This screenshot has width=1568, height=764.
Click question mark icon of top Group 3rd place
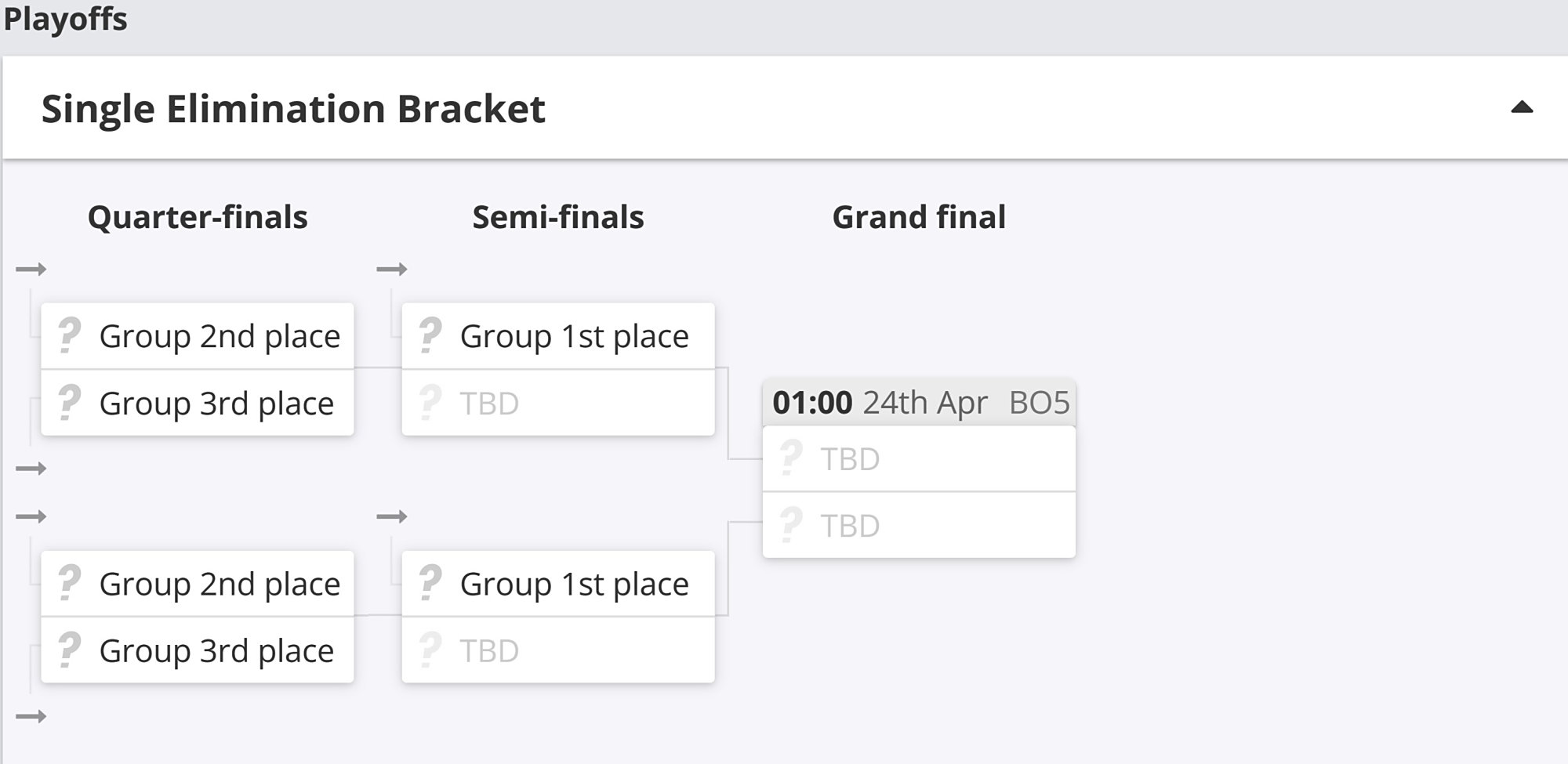pos(69,403)
